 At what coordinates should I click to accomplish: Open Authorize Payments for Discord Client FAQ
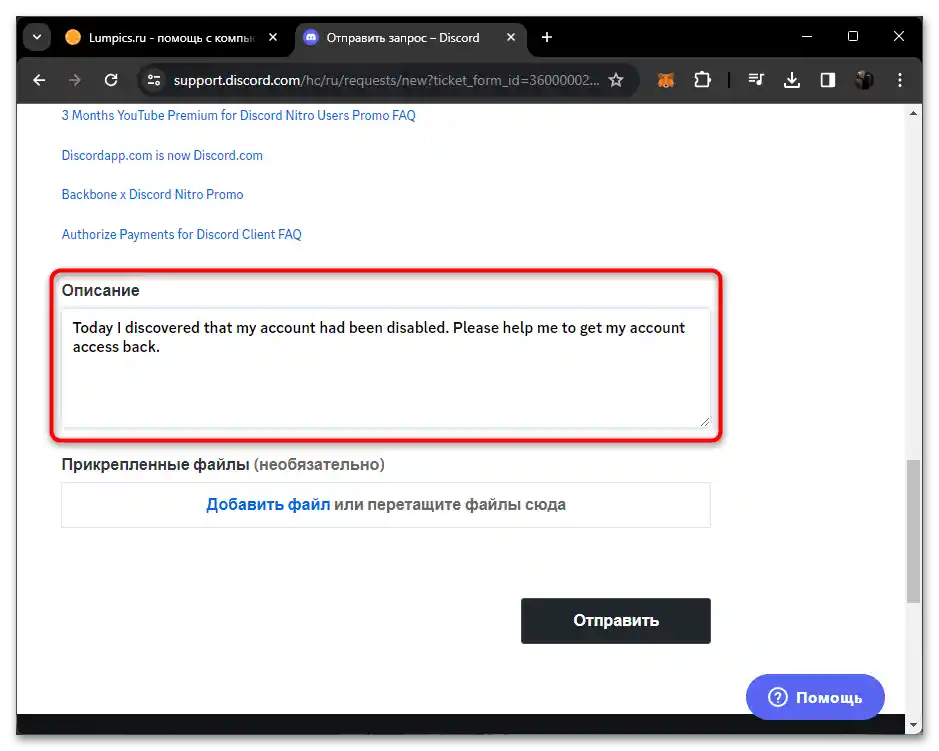181,235
